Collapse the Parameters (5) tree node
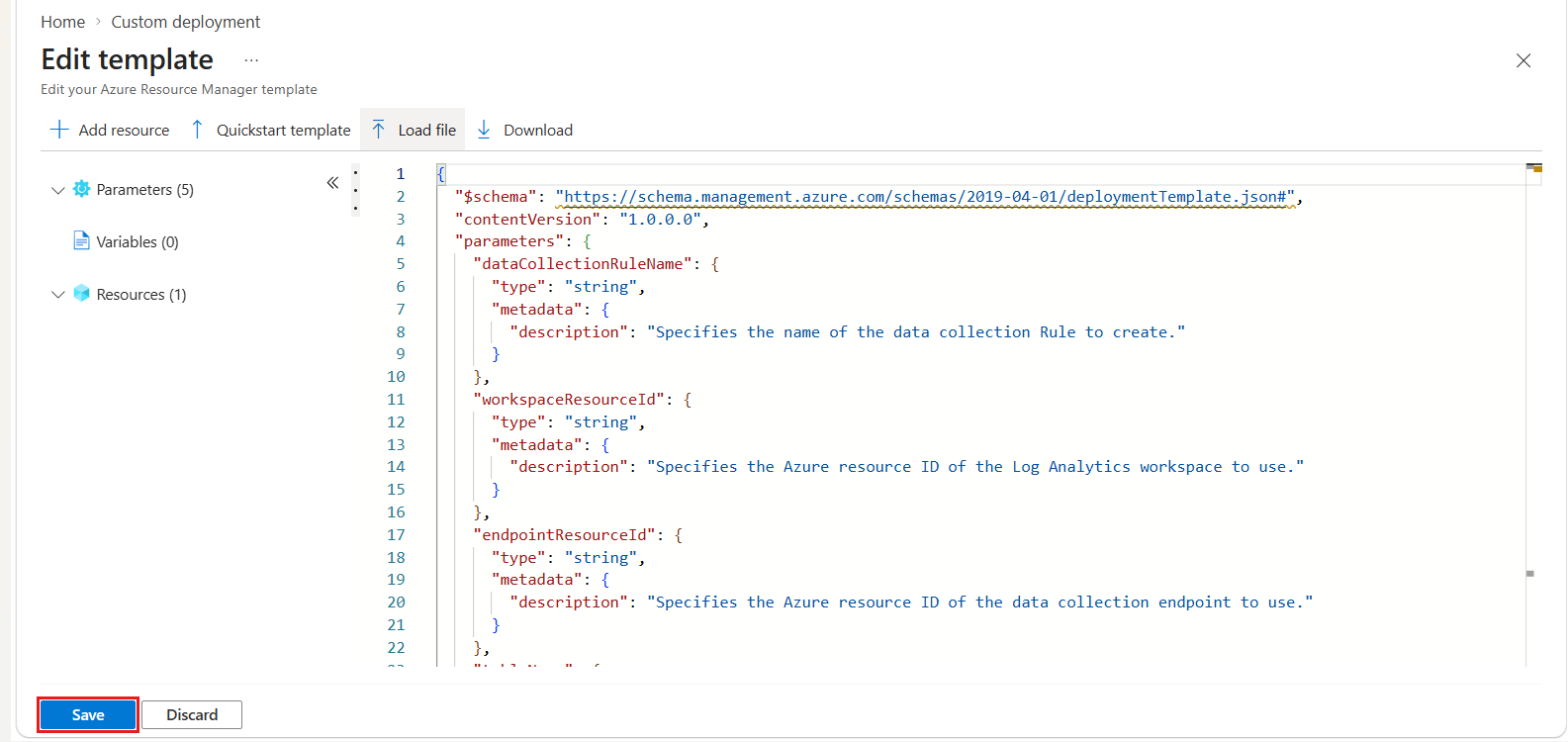This screenshot has height=742, width=1568. click(x=57, y=190)
